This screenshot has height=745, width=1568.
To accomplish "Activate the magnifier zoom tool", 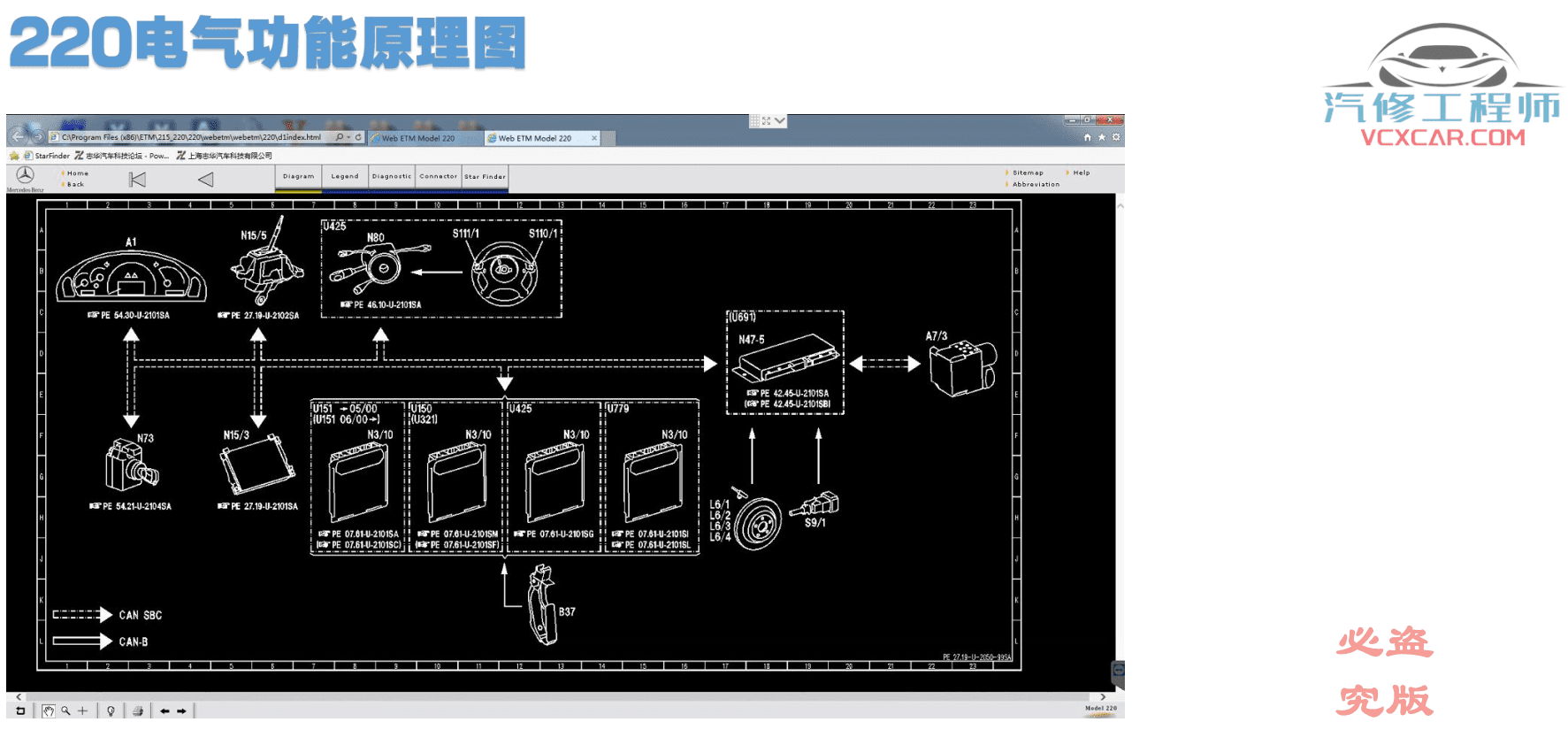I will (x=65, y=710).
